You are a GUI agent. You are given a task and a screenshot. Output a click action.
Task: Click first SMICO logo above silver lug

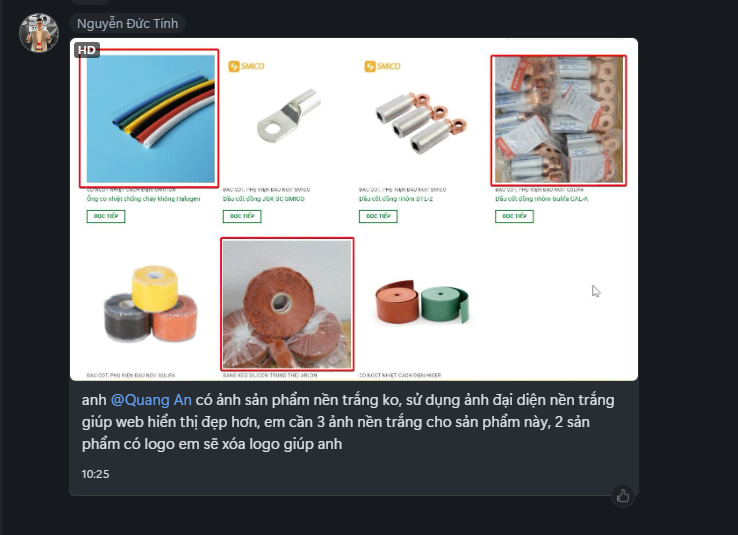[246, 66]
